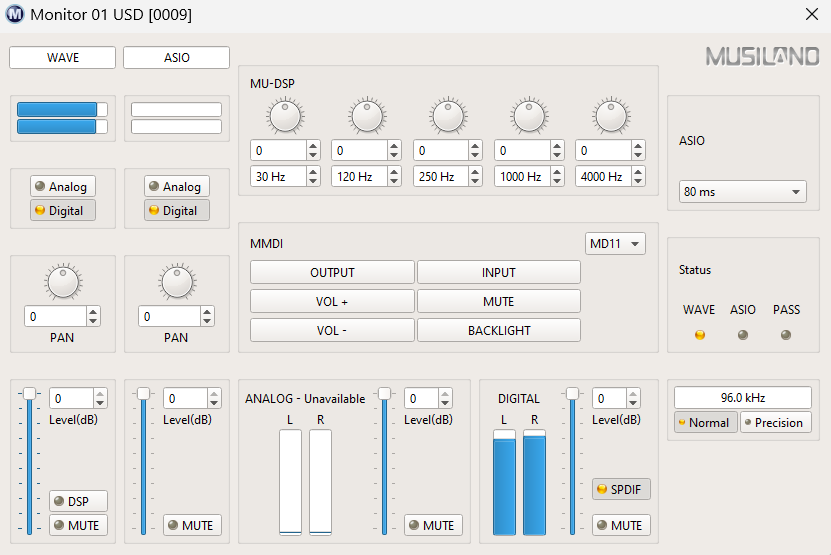Switch to the ASIO tab

[x=176, y=58]
